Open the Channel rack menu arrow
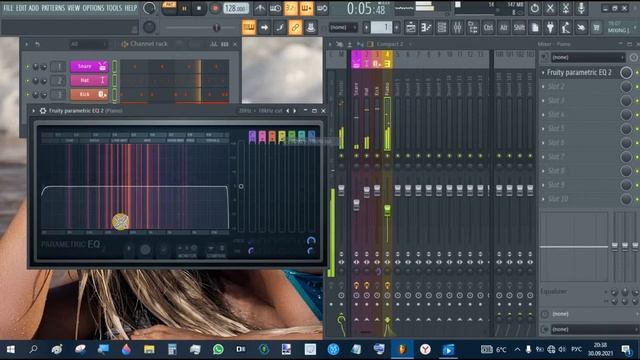The height and width of the screenshot is (360, 640). [27, 44]
